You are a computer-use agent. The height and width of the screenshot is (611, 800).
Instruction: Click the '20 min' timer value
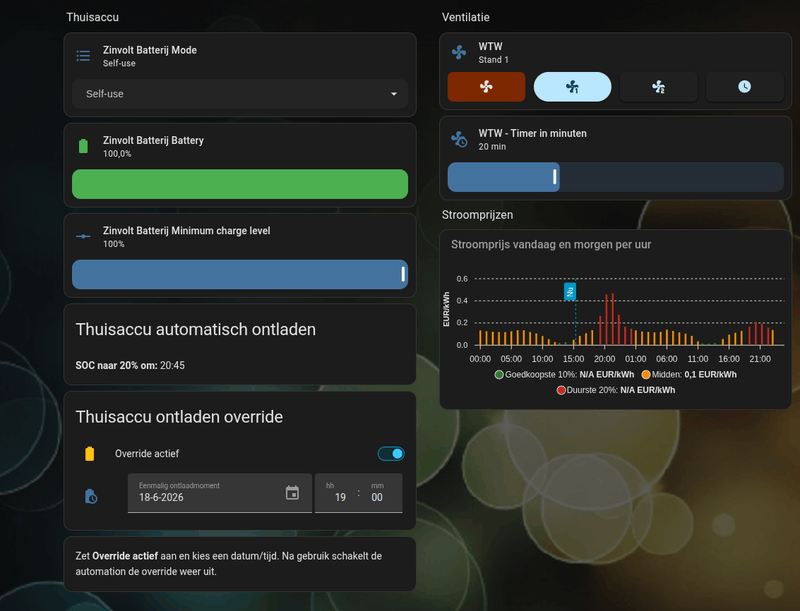(492, 146)
